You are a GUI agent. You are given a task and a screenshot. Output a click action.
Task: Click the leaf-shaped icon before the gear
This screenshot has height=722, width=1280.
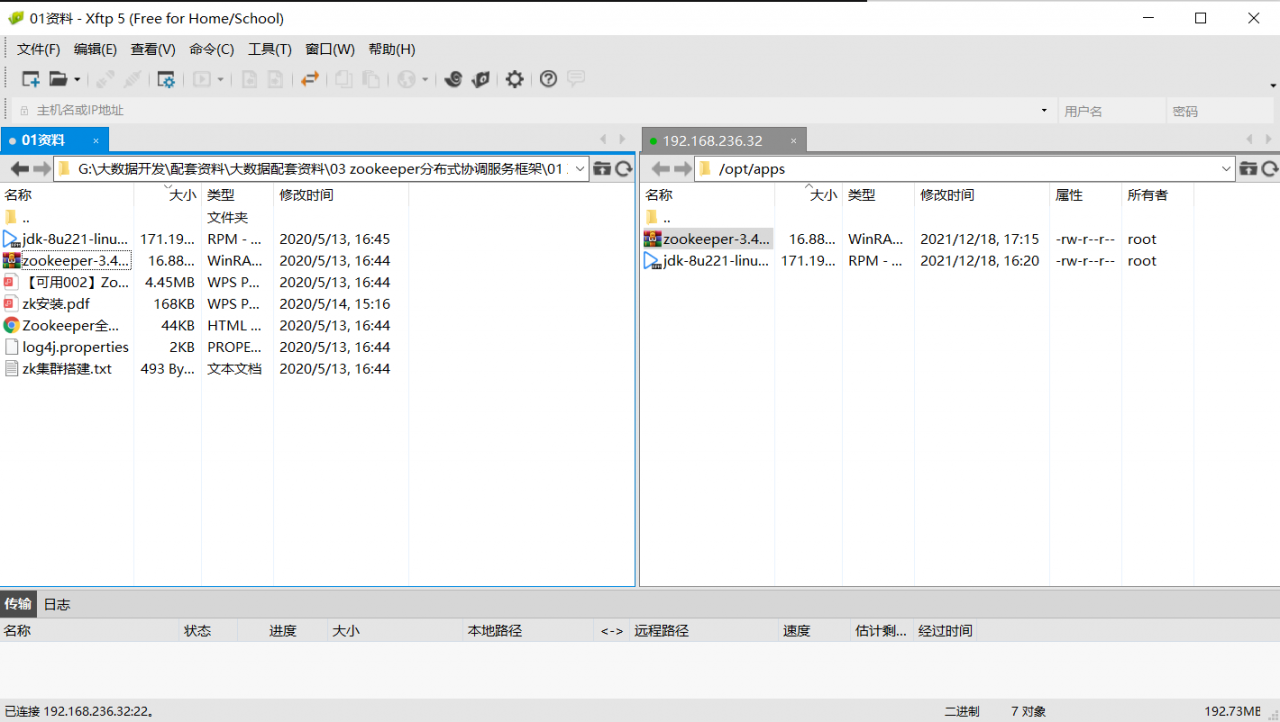(481, 79)
